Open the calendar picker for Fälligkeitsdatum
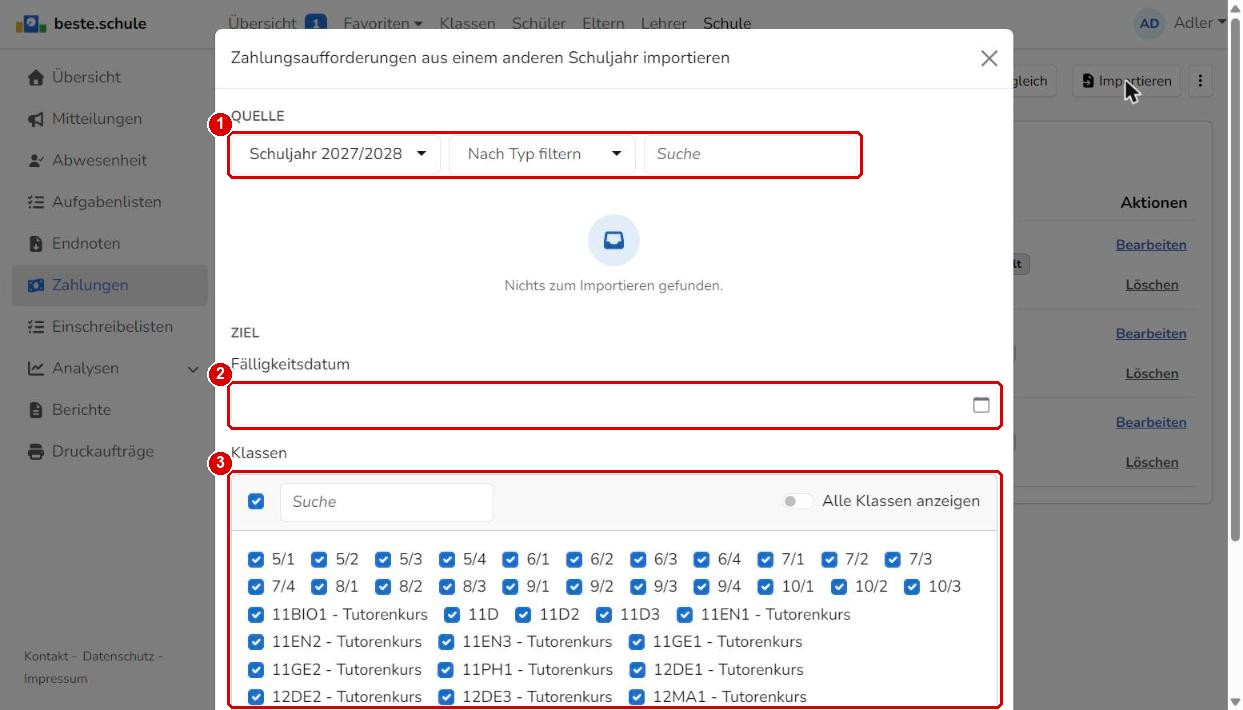1243x710 pixels. tap(981, 405)
